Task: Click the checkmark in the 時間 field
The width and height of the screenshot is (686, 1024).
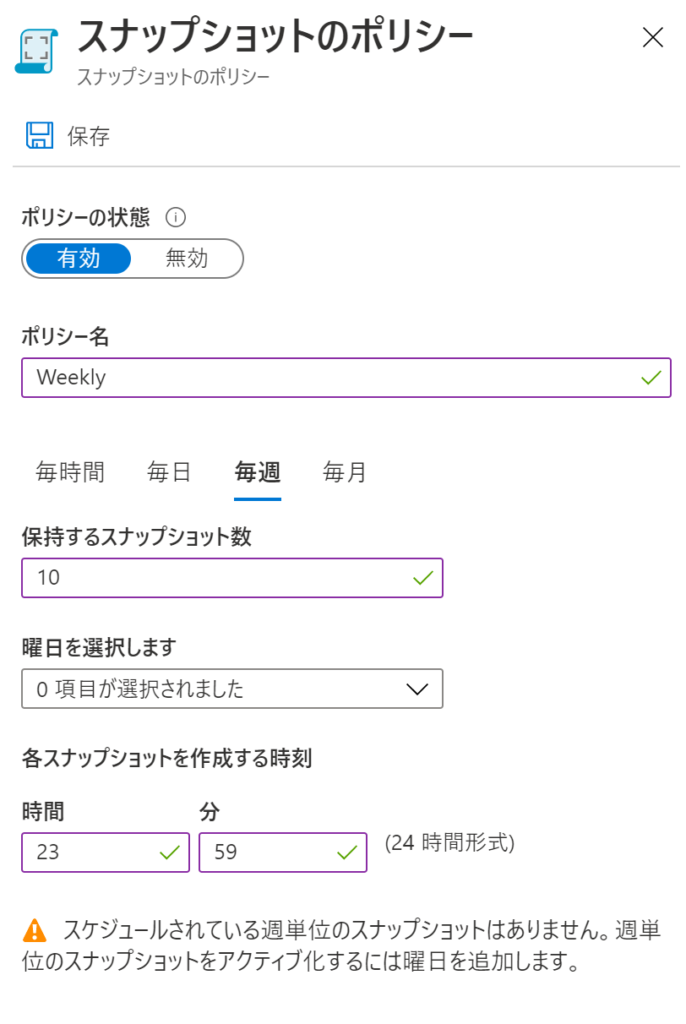Action: point(169,852)
